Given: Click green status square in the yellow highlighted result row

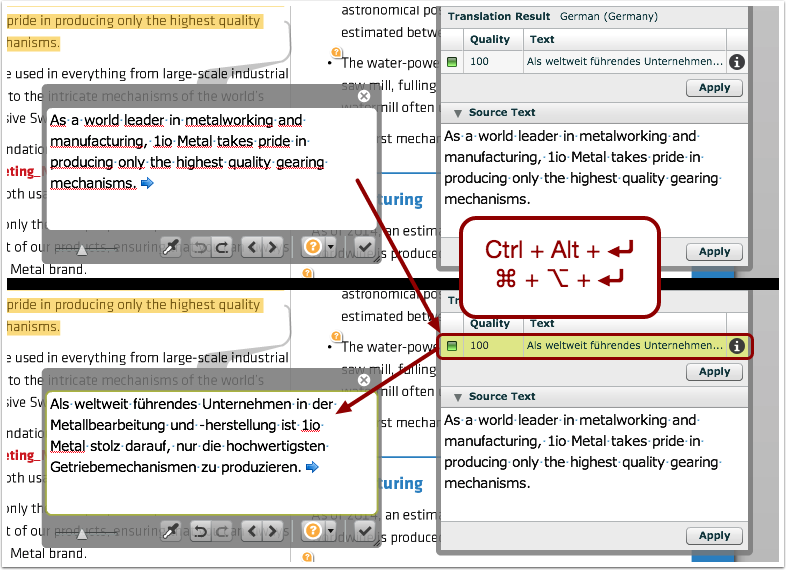Looking at the screenshot, I should point(452,346).
